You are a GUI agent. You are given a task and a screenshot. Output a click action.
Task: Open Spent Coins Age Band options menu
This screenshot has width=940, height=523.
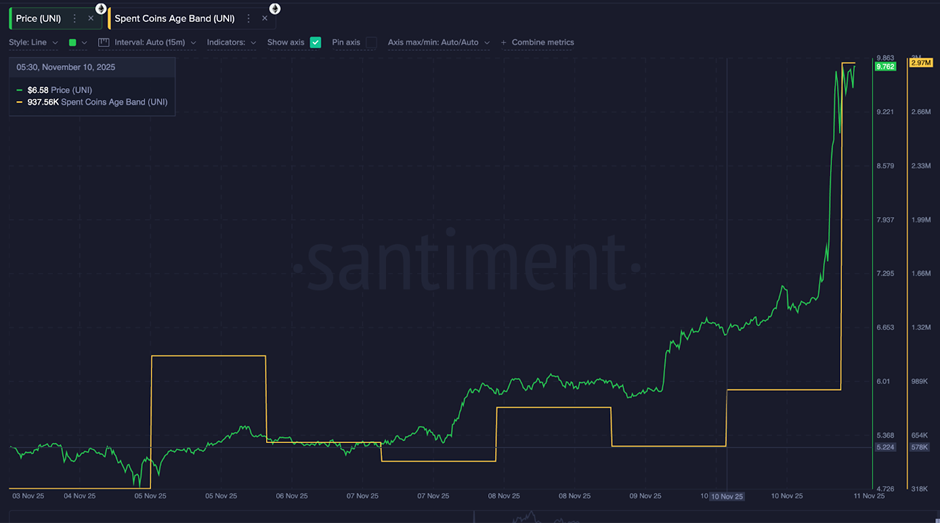(x=248, y=18)
